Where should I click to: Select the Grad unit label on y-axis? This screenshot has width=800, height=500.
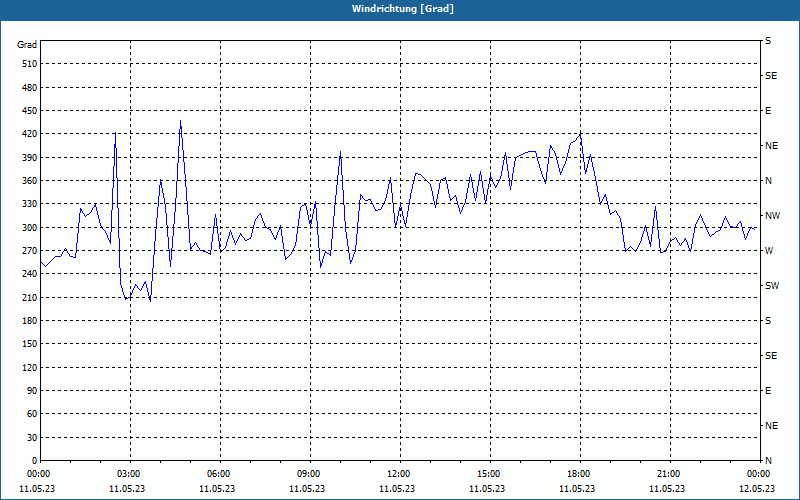coord(27,45)
